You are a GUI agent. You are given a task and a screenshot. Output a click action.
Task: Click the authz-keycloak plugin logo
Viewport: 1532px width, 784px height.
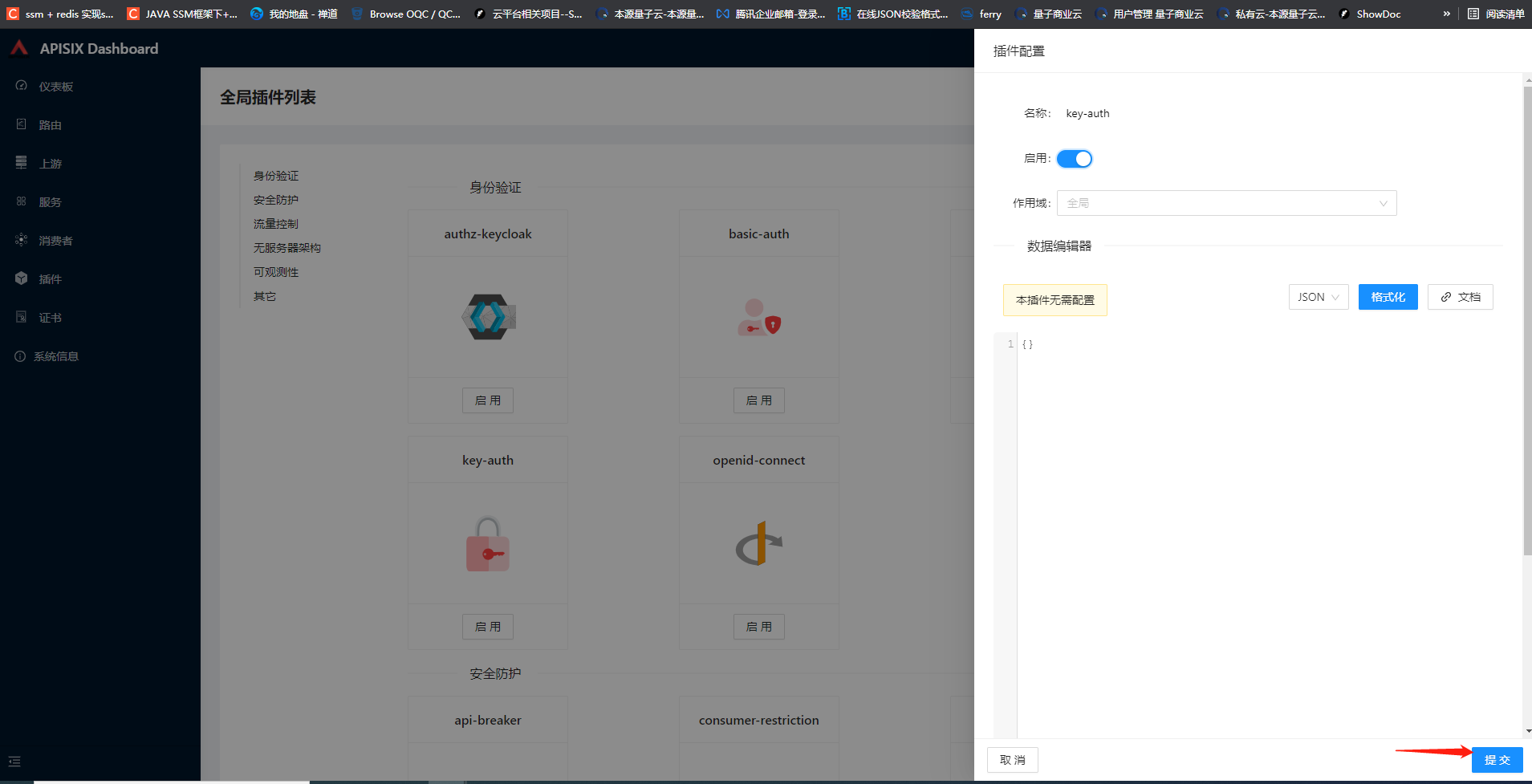489,317
